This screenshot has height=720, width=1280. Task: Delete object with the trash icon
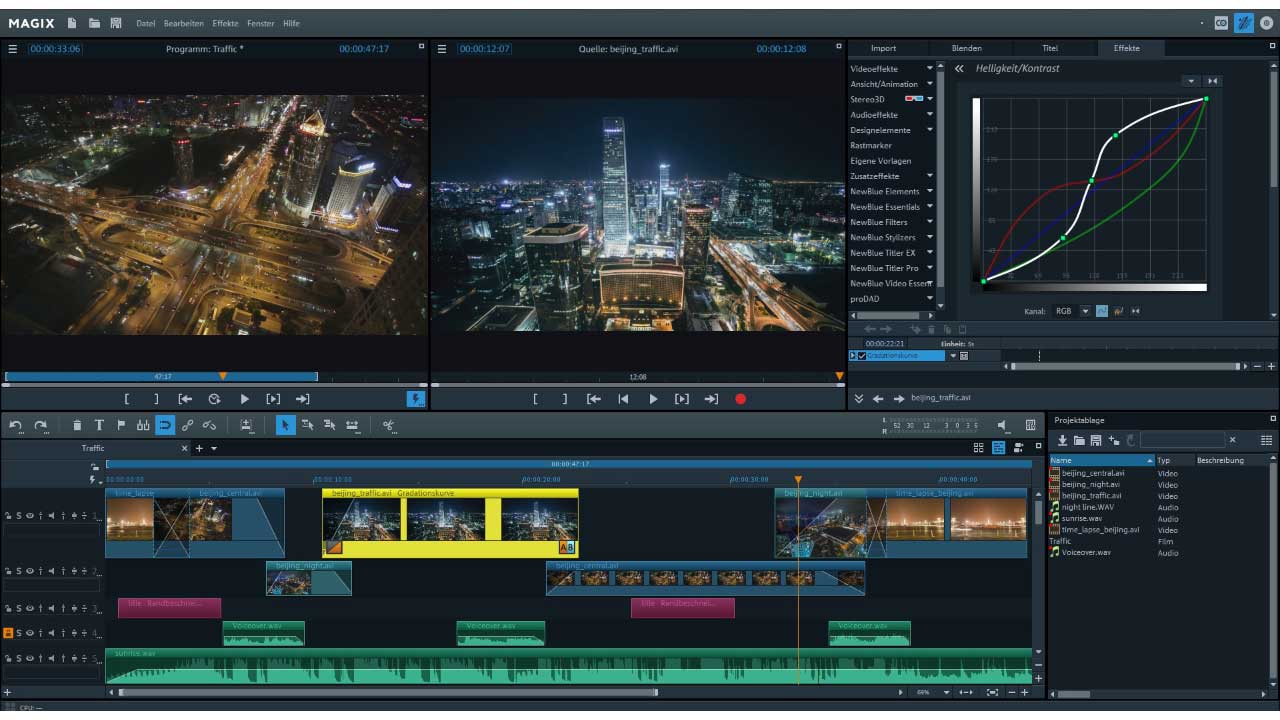(77, 426)
